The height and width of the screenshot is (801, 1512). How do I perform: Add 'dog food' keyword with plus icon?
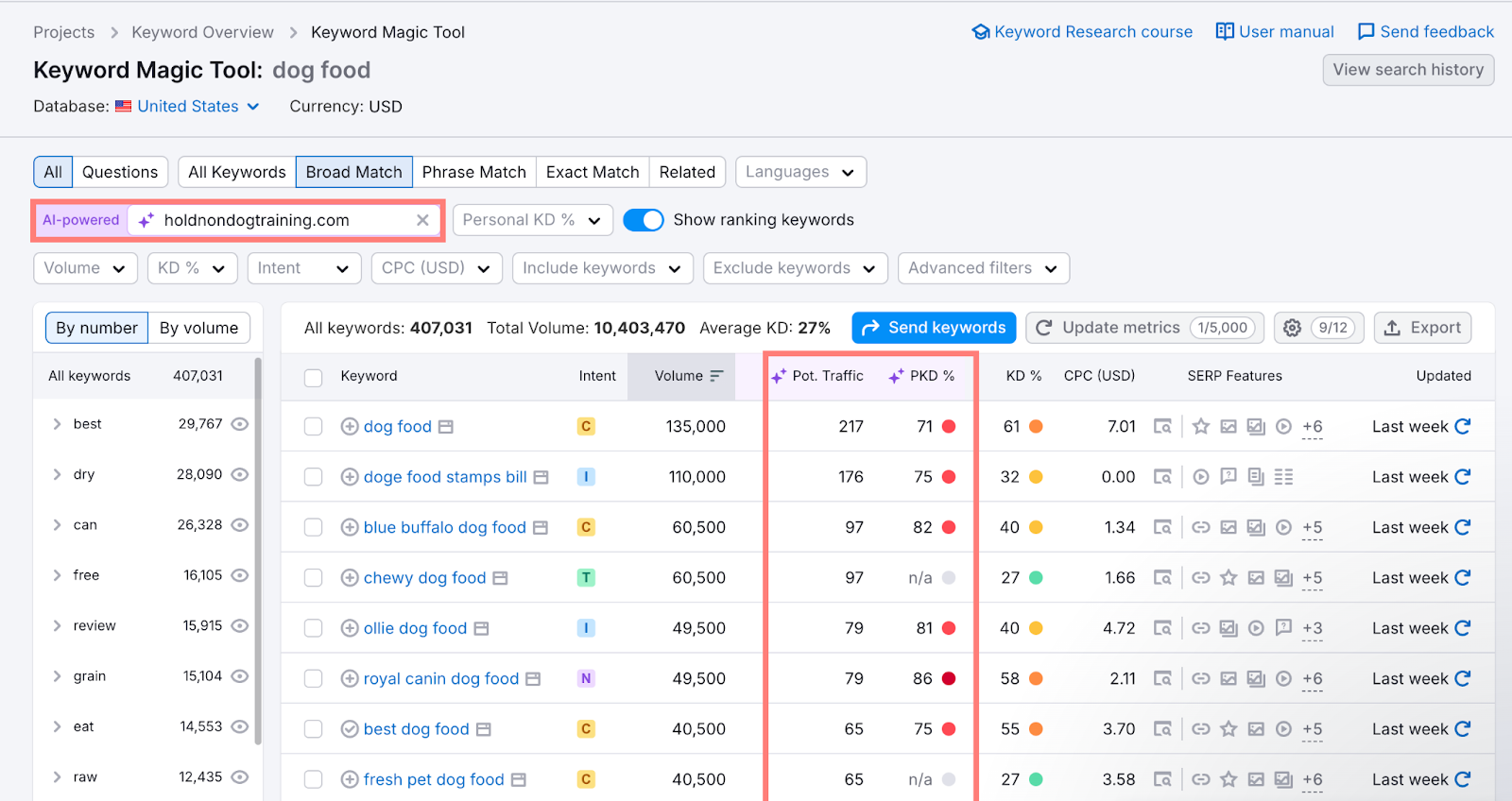(350, 427)
